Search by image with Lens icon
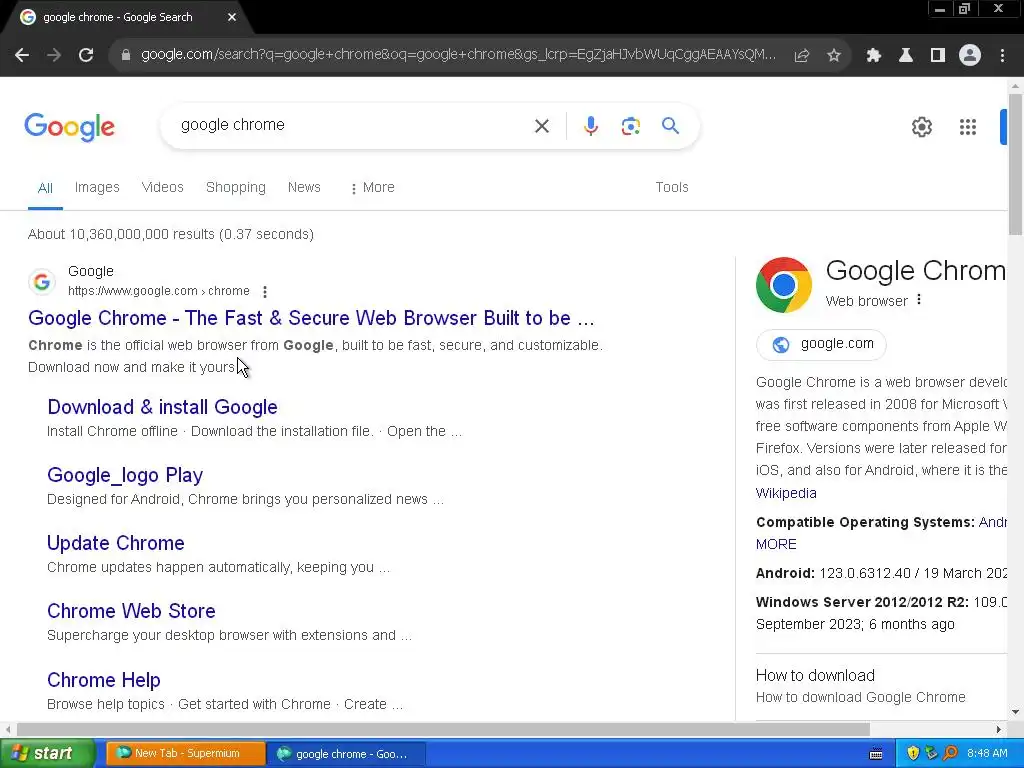Viewport: 1024px width, 768px height. click(630, 125)
